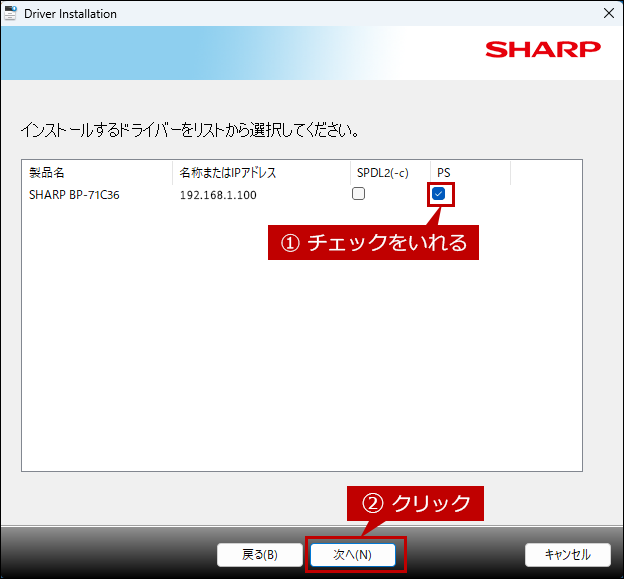Click the インストールするドライバー instruction text

click(190, 130)
